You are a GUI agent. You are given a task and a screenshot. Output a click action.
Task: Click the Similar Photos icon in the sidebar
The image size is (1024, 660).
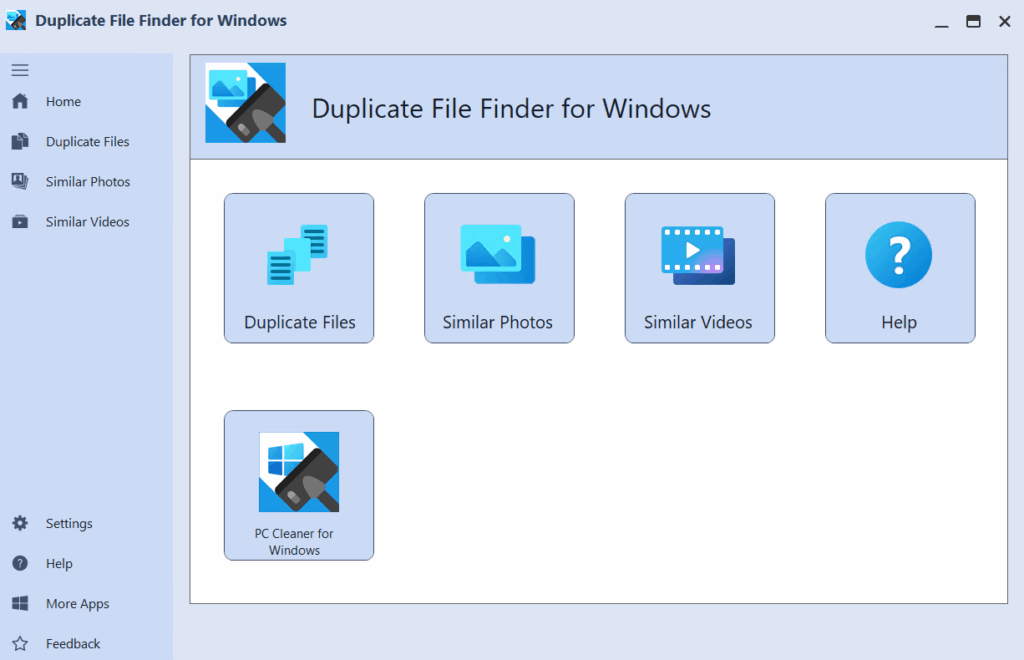(20, 182)
